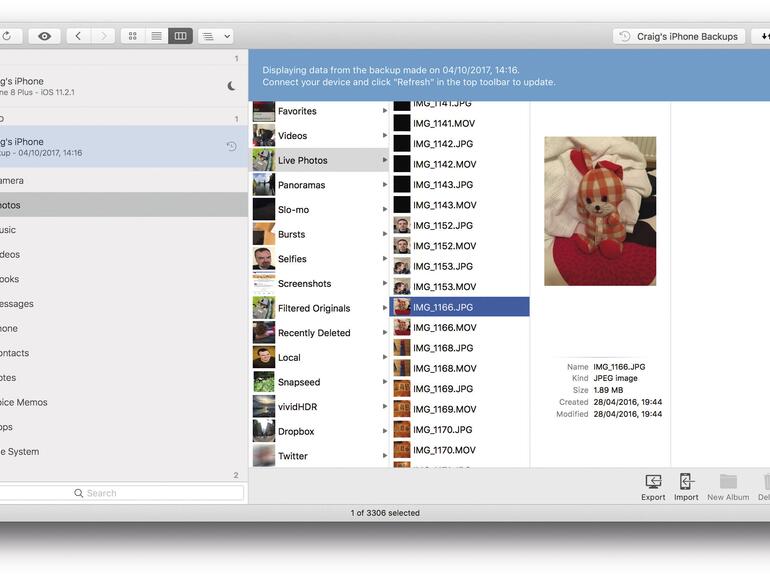This screenshot has width=770, height=578.
Task: Expand the Screenshots album arrow
Action: (x=385, y=283)
